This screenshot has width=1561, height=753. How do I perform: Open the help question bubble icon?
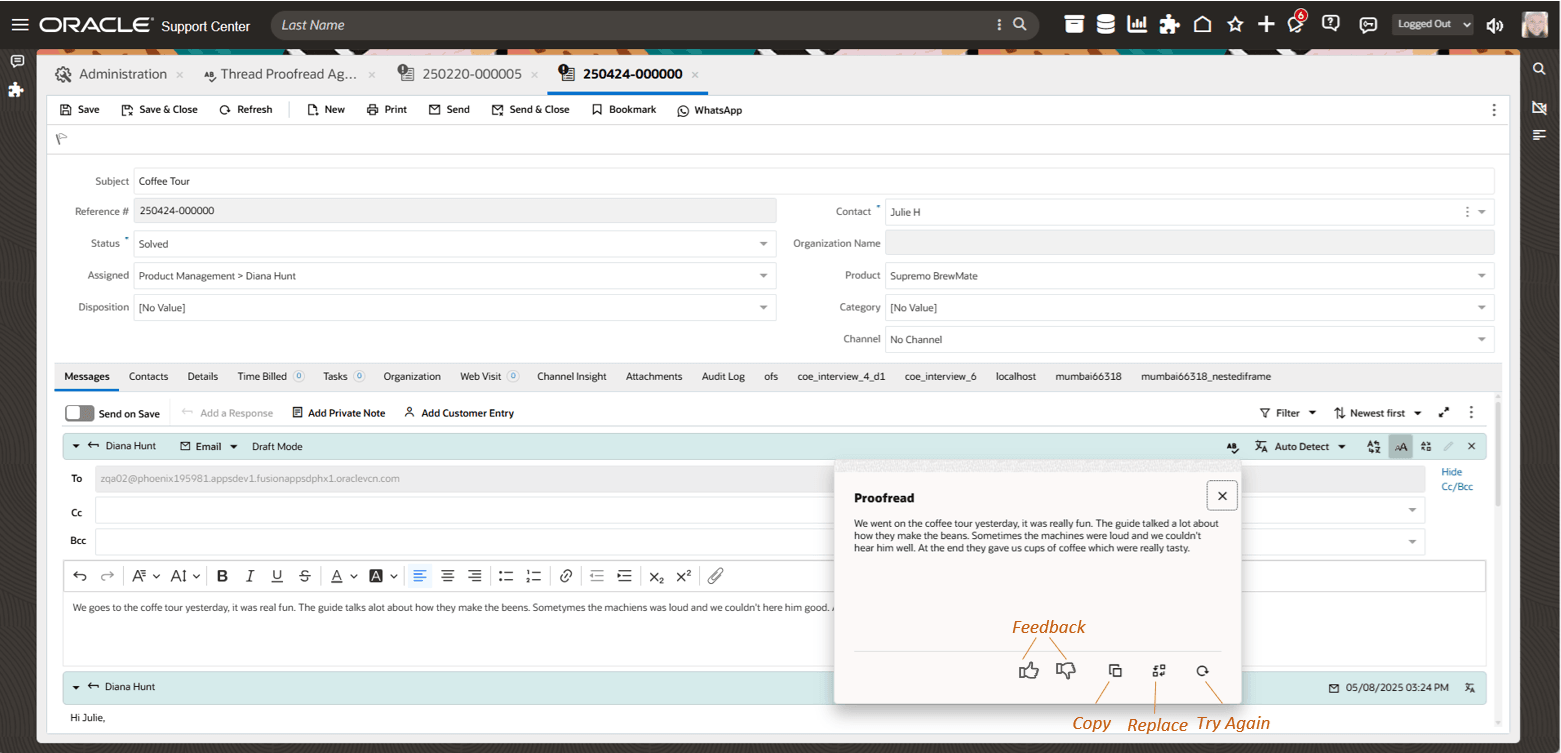coord(1330,23)
